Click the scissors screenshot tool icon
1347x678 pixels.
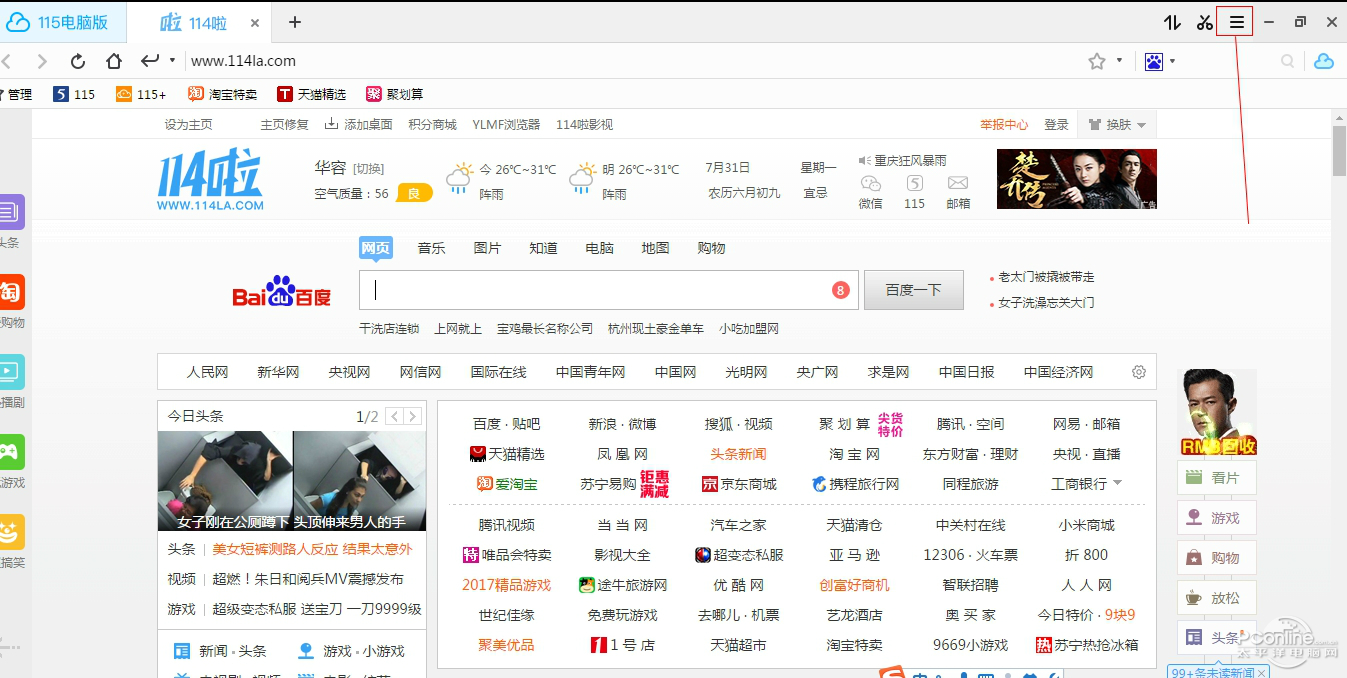[x=1204, y=22]
